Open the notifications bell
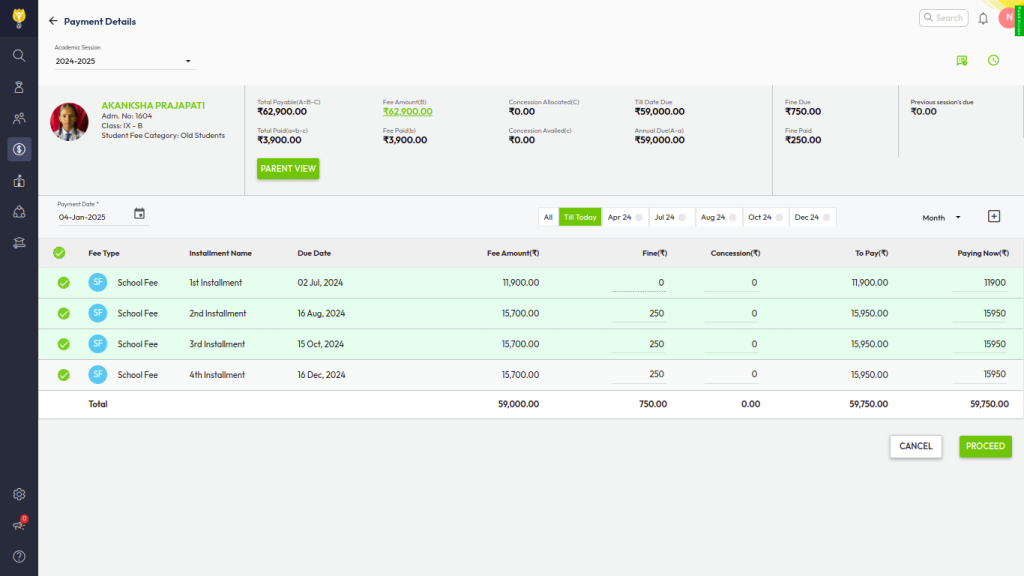This screenshot has width=1024, height=576. click(983, 18)
